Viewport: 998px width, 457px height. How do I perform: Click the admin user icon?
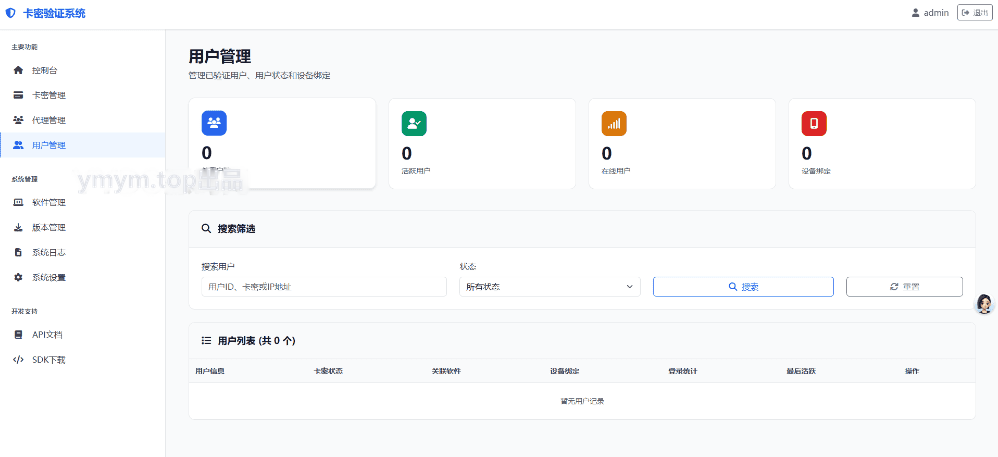click(x=915, y=13)
